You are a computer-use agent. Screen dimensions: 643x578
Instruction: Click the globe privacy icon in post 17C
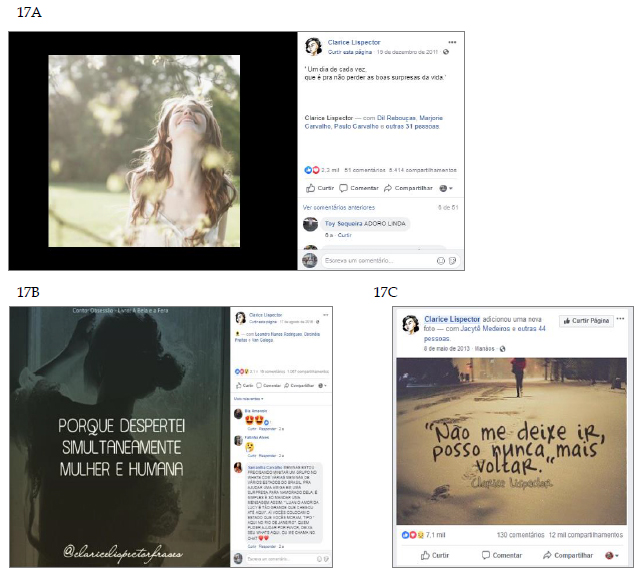pos(502,349)
